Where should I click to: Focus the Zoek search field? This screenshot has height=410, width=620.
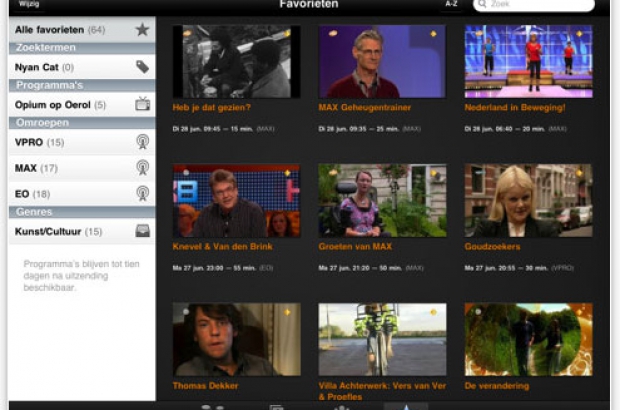click(534, 5)
